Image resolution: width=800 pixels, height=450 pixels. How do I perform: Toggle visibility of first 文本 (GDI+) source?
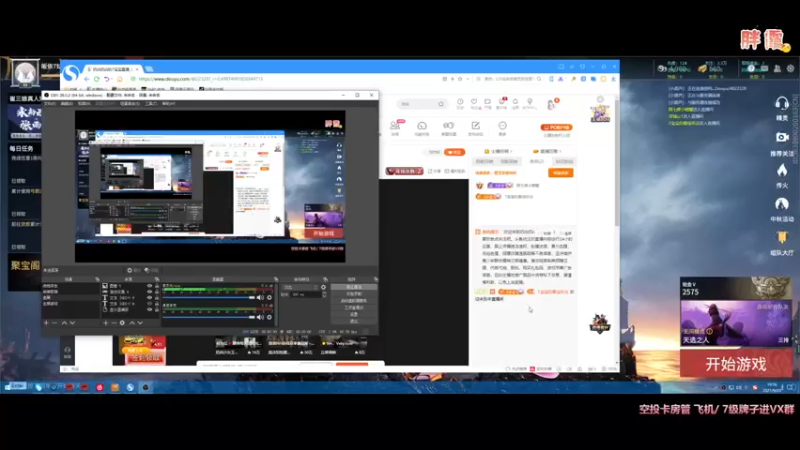coord(149,297)
